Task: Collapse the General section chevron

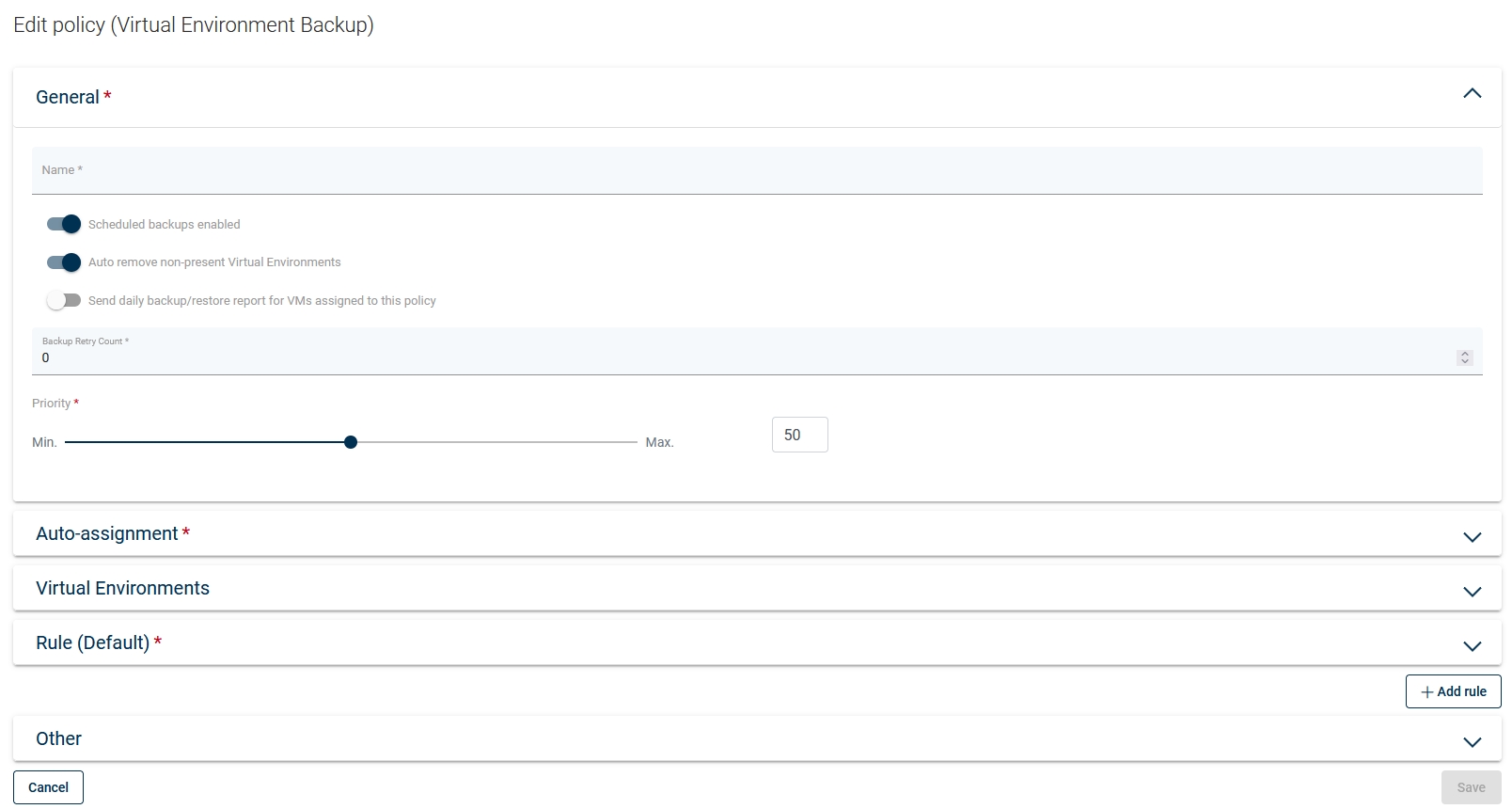Action: click(1472, 93)
